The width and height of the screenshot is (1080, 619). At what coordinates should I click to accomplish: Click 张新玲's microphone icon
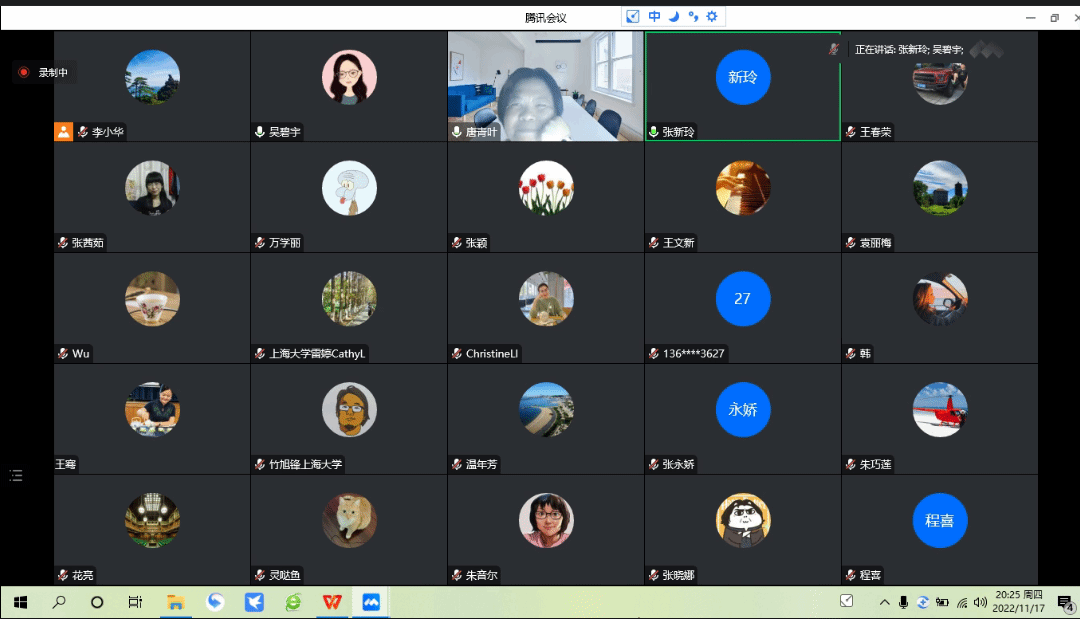653,132
